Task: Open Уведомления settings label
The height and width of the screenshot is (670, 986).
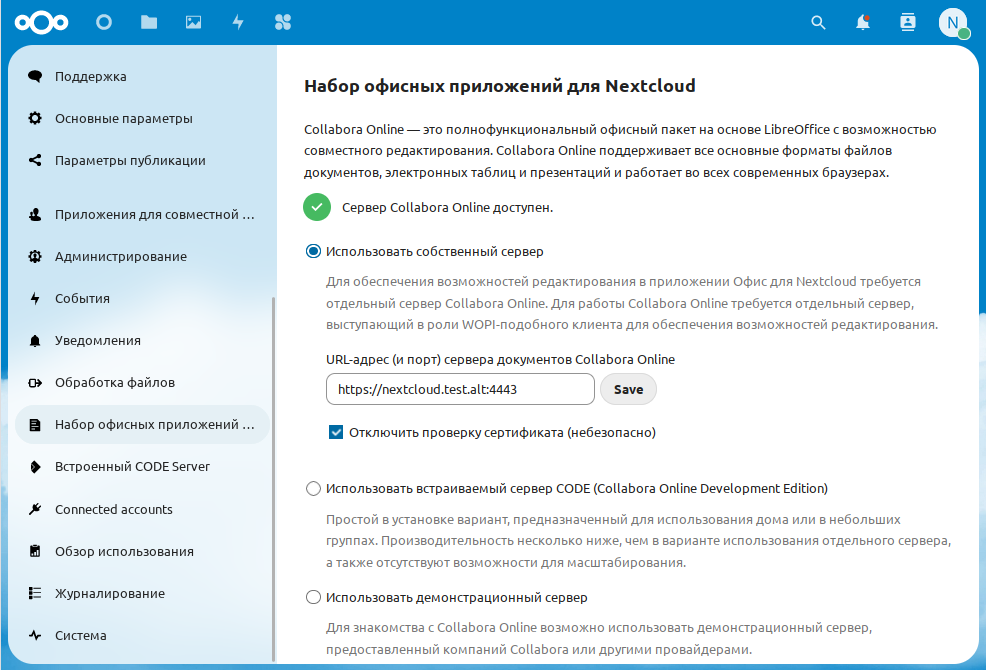Action: (x=97, y=340)
